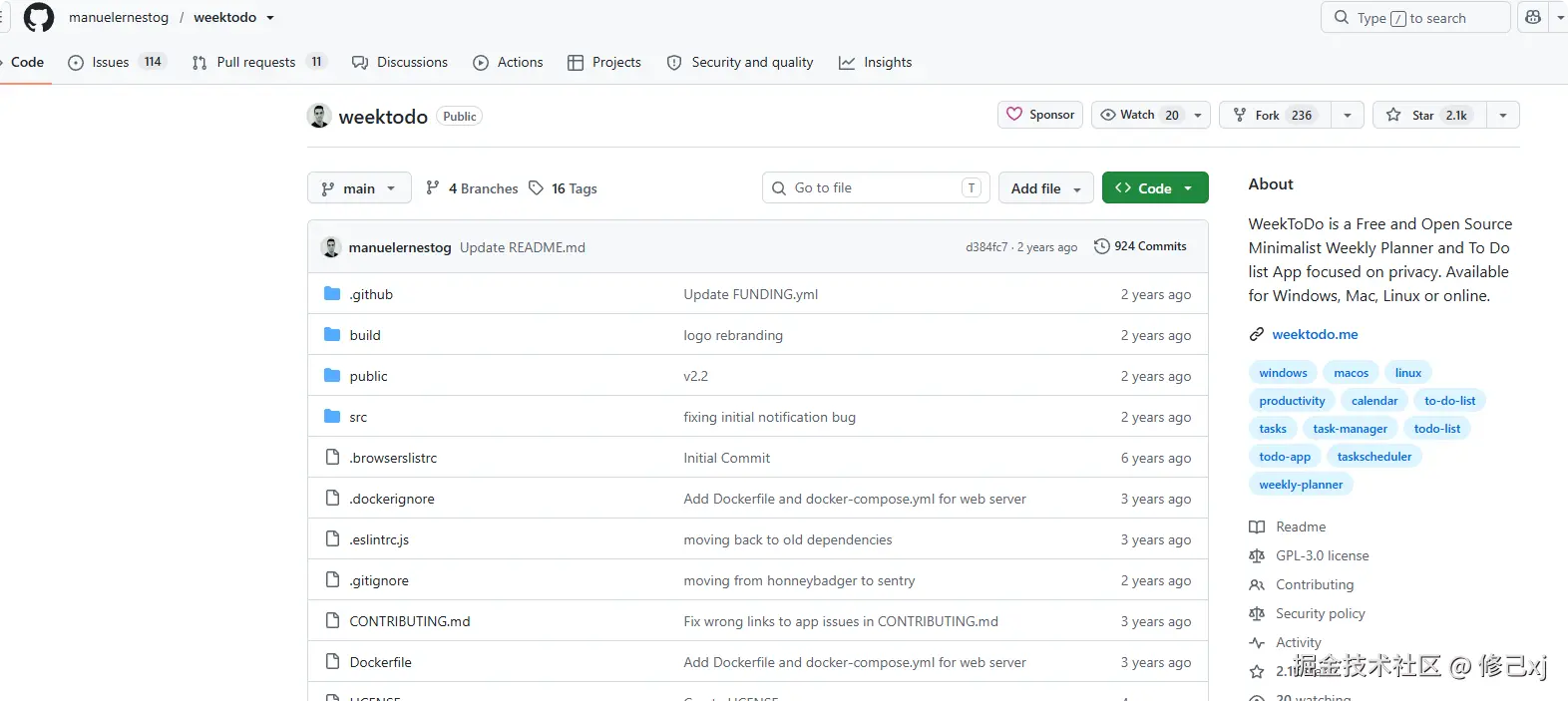This screenshot has width=1568, height=701.
Task: Click the commit history clock icon
Action: click(1102, 246)
